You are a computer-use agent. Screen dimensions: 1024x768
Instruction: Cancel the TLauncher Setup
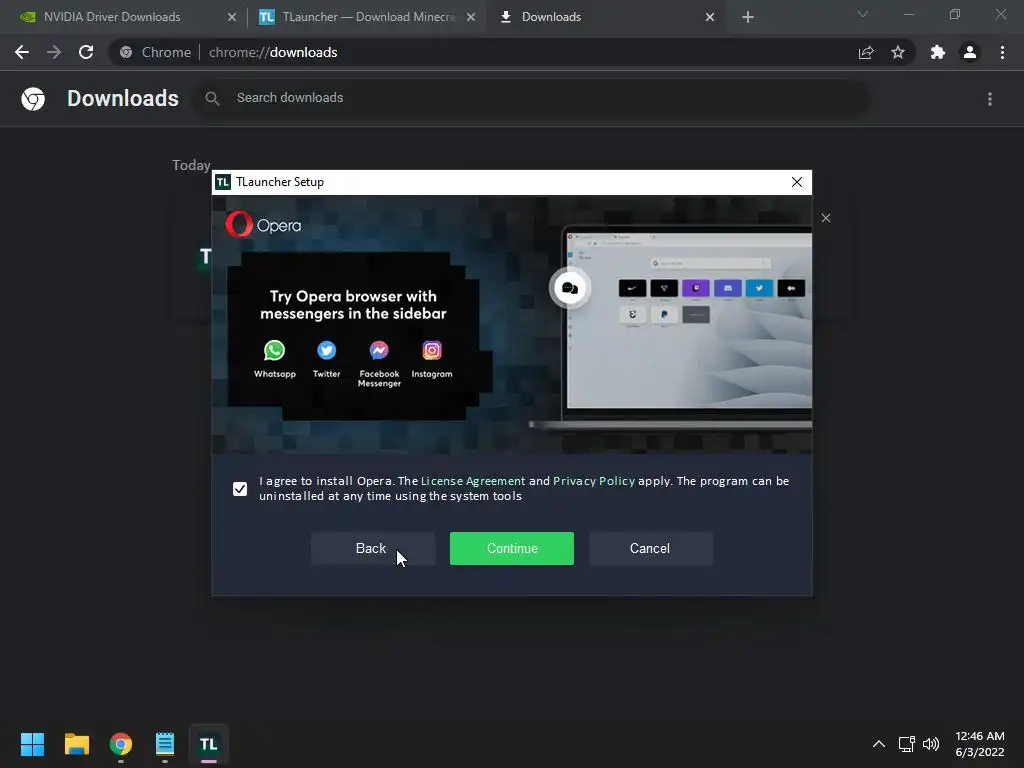[650, 548]
